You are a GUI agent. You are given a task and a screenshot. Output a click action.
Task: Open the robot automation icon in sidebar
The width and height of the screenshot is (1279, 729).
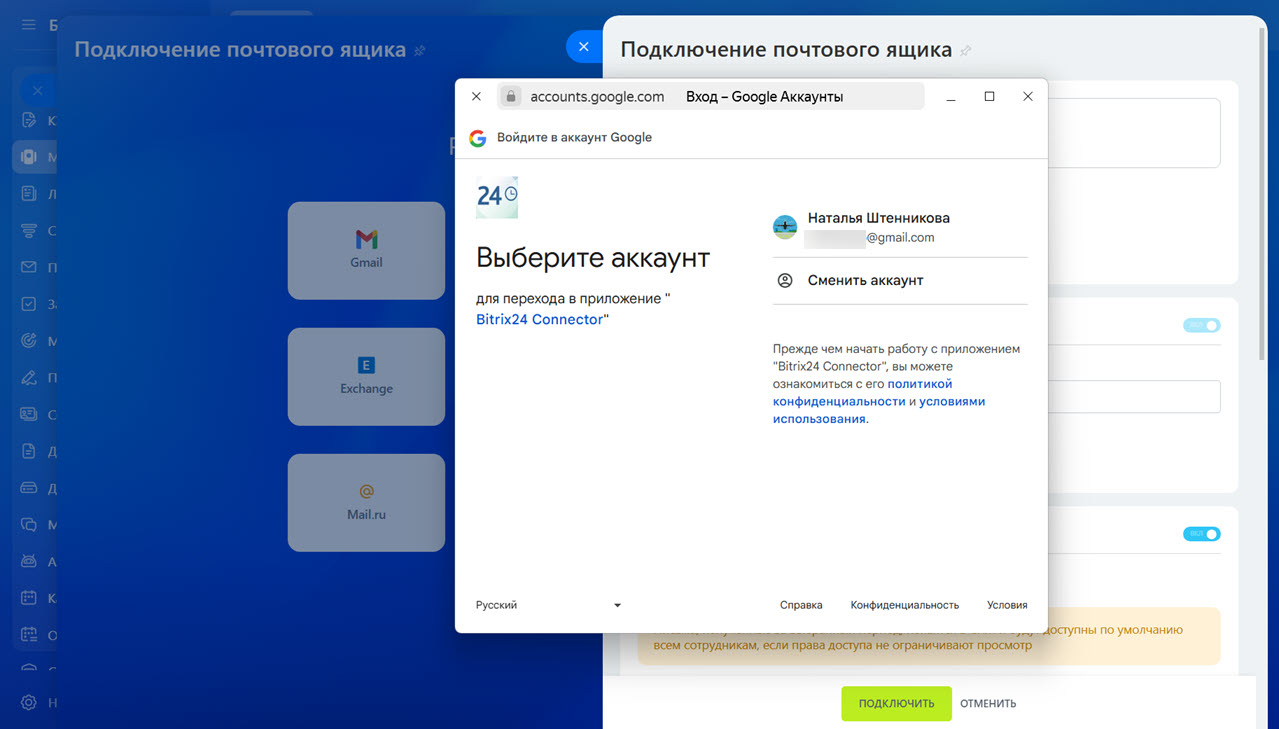[28, 561]
